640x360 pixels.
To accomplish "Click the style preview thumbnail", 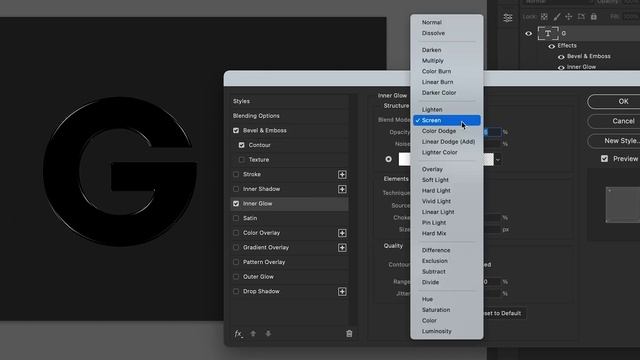I will (x=623, y=205).
